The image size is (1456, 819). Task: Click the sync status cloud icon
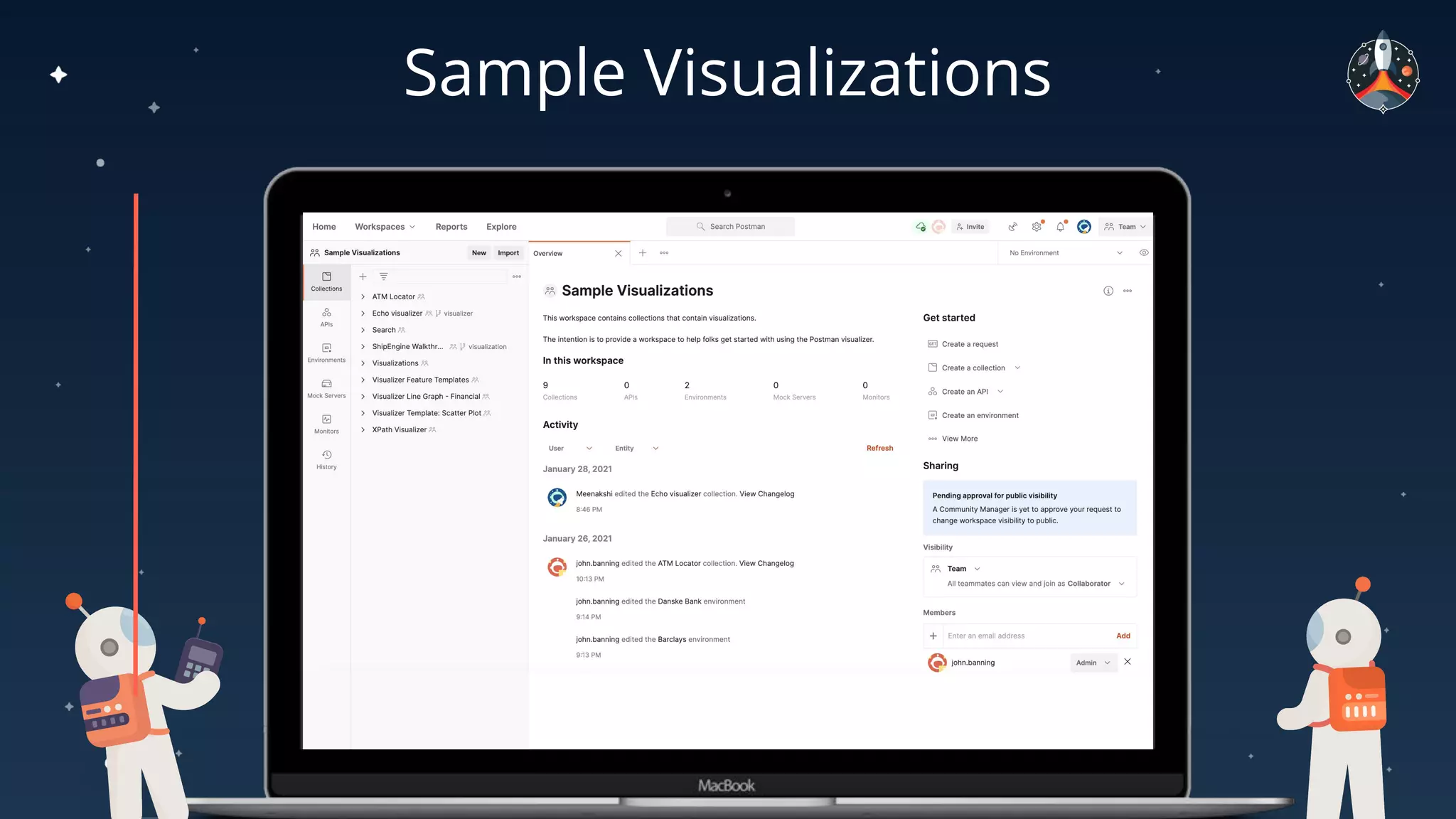click(x=921, y=227)
